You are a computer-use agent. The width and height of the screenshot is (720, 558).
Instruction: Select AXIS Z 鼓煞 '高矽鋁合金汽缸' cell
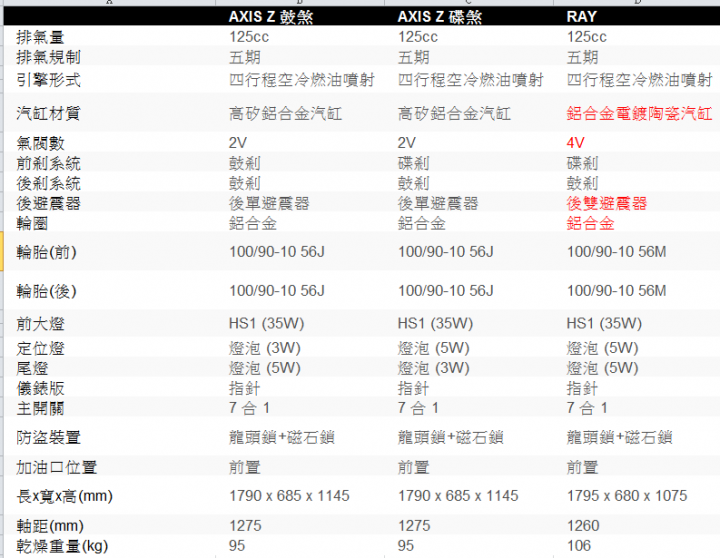click(285, 113)
